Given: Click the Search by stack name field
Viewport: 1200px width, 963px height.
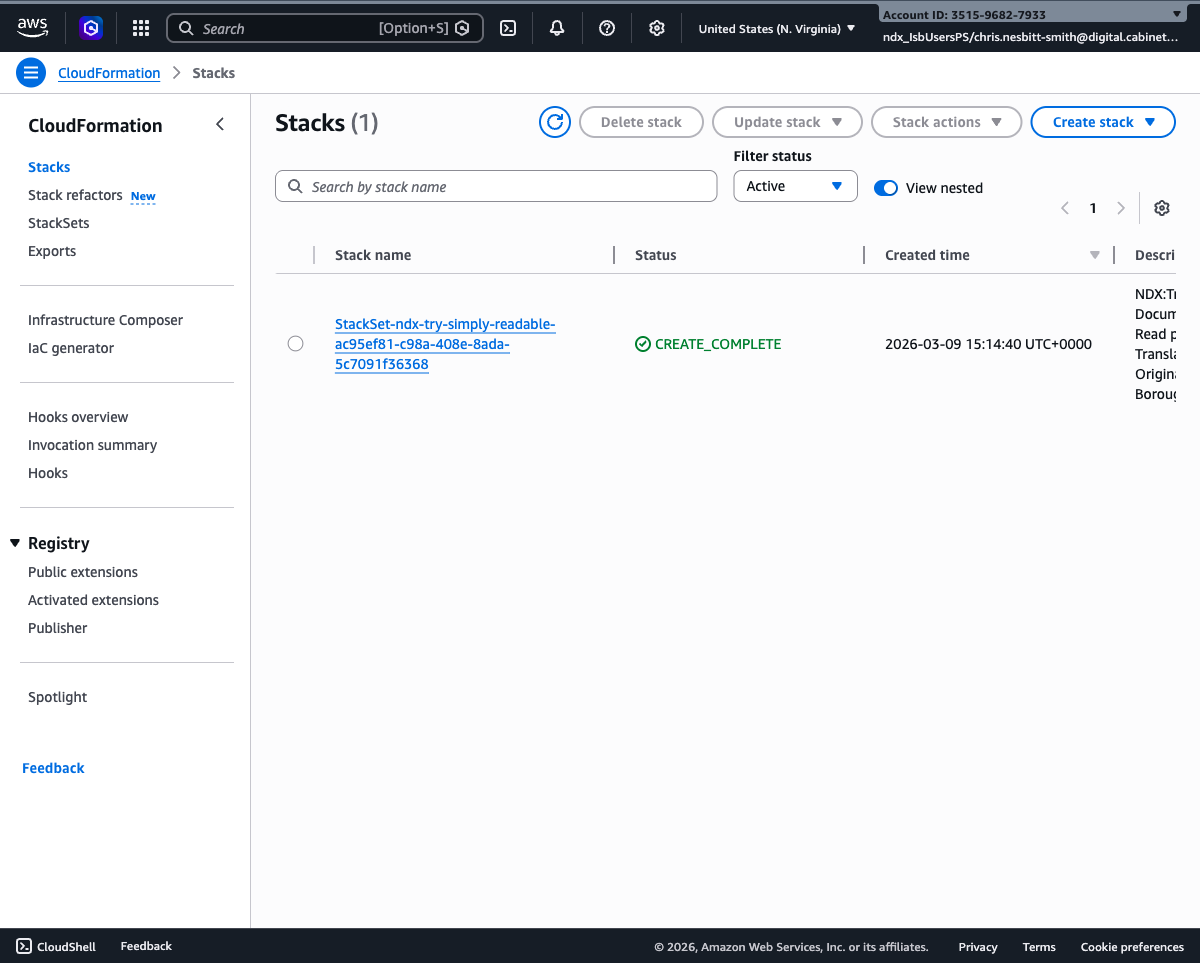Looking at the screenshot, I should (x=496, y=186).
